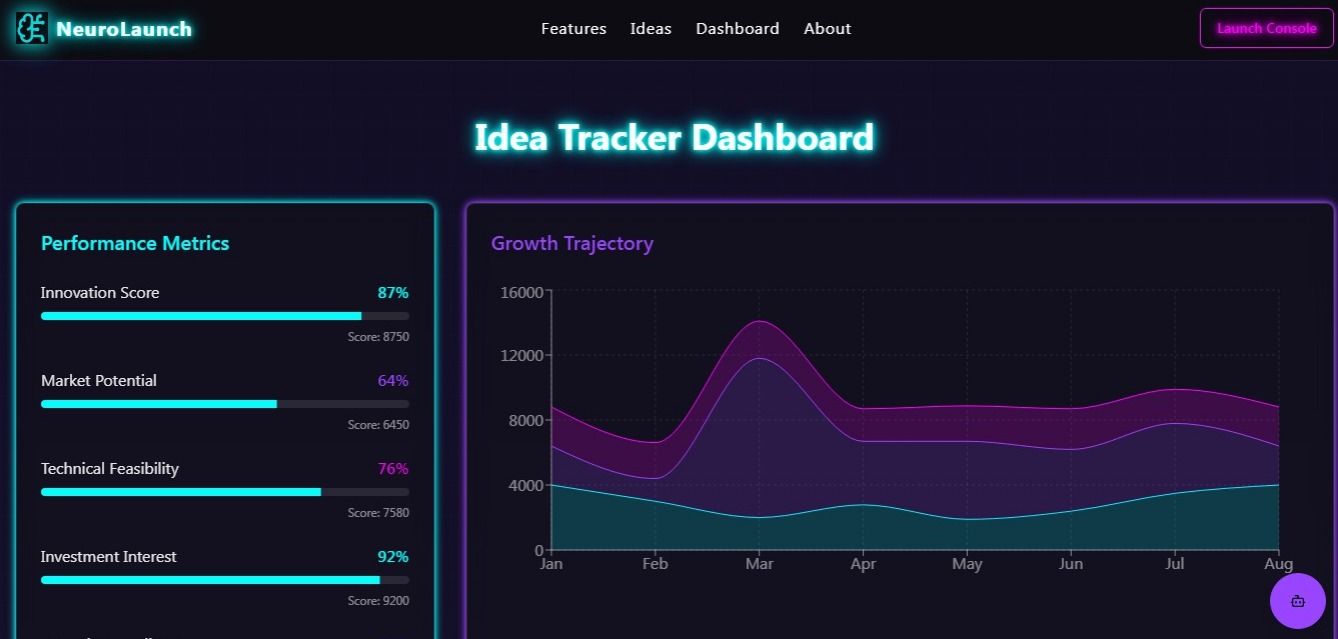Click the 87% value
The width and height of the screenshot is (1338, 639).
393,293
